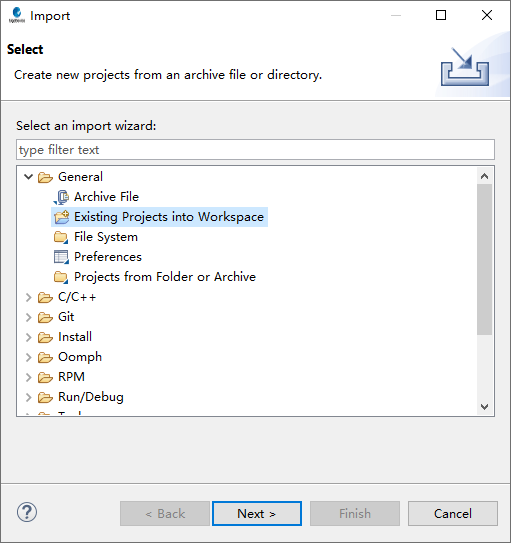Expand the C/C++ category
Screen dimensions: 511x543
tap(28, 297)
